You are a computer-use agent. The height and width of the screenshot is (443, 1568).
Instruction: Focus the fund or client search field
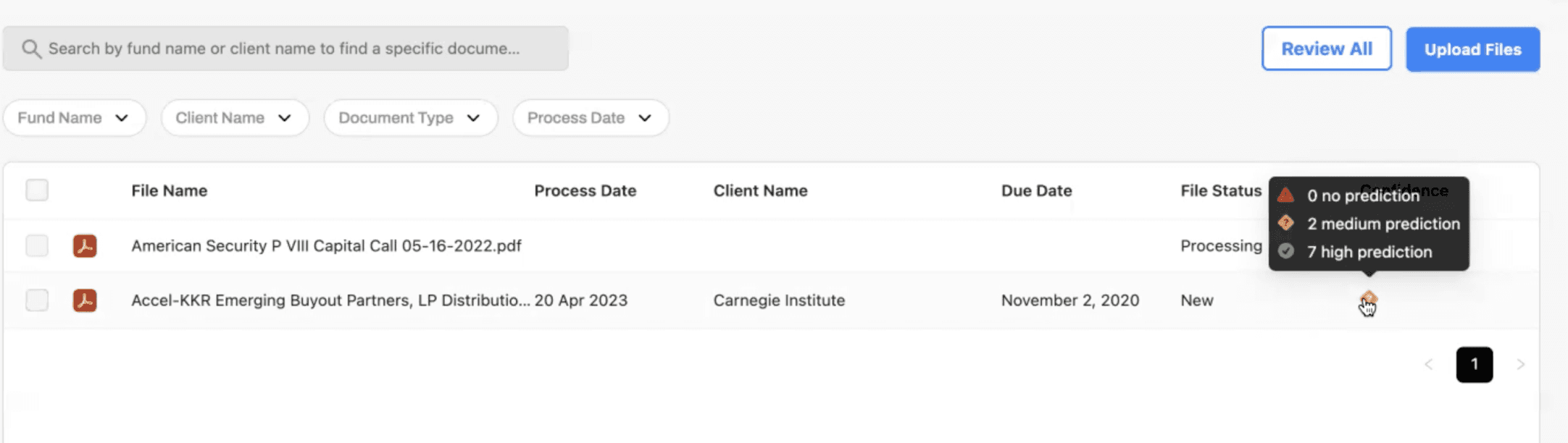(x=285, y=48)
